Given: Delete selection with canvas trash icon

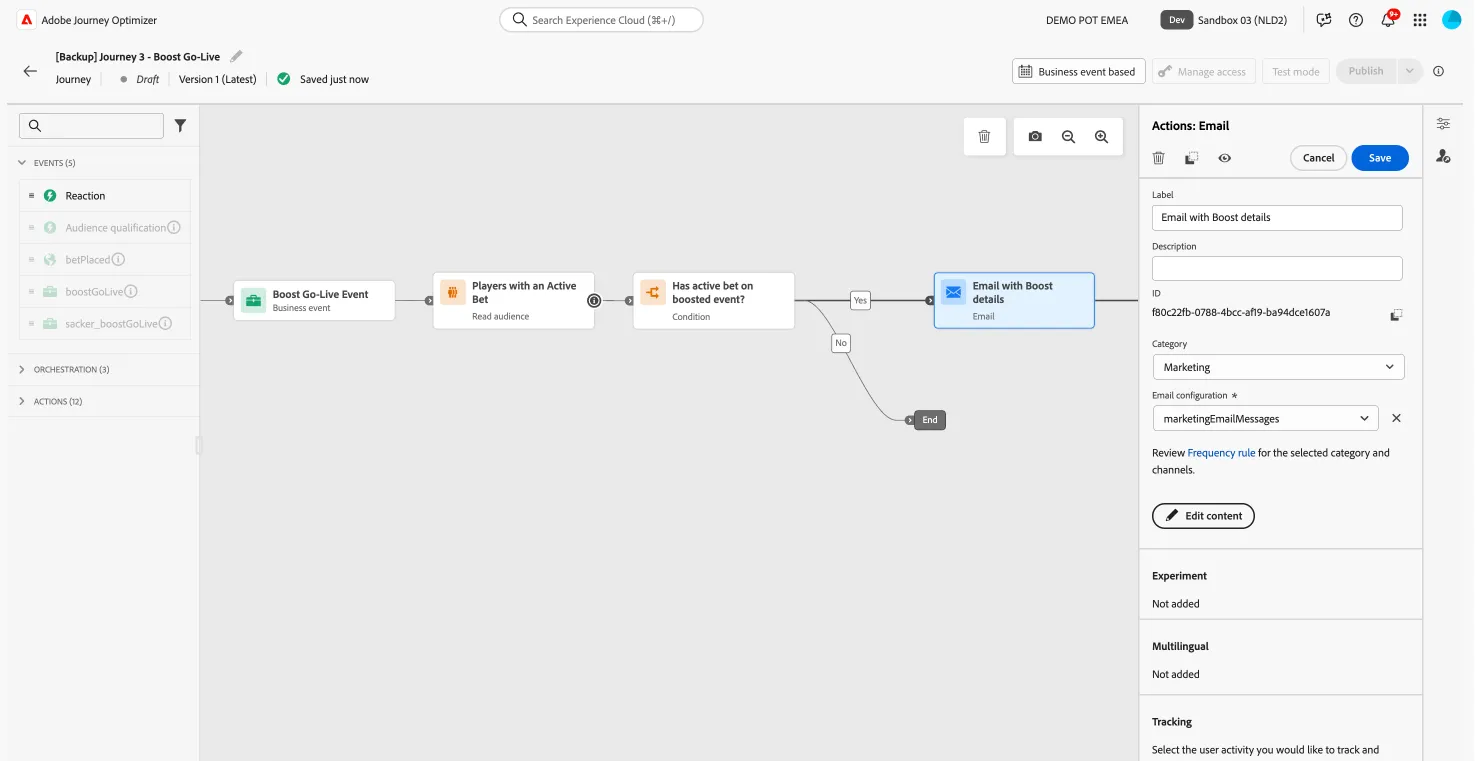Looking at the screenshot, I should 984,137.
